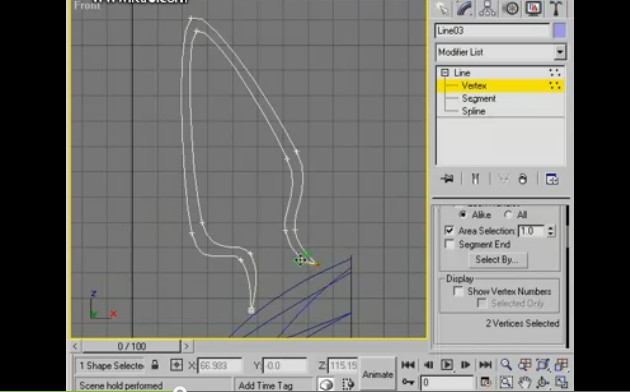Select the All radio button

coord(508,215)
